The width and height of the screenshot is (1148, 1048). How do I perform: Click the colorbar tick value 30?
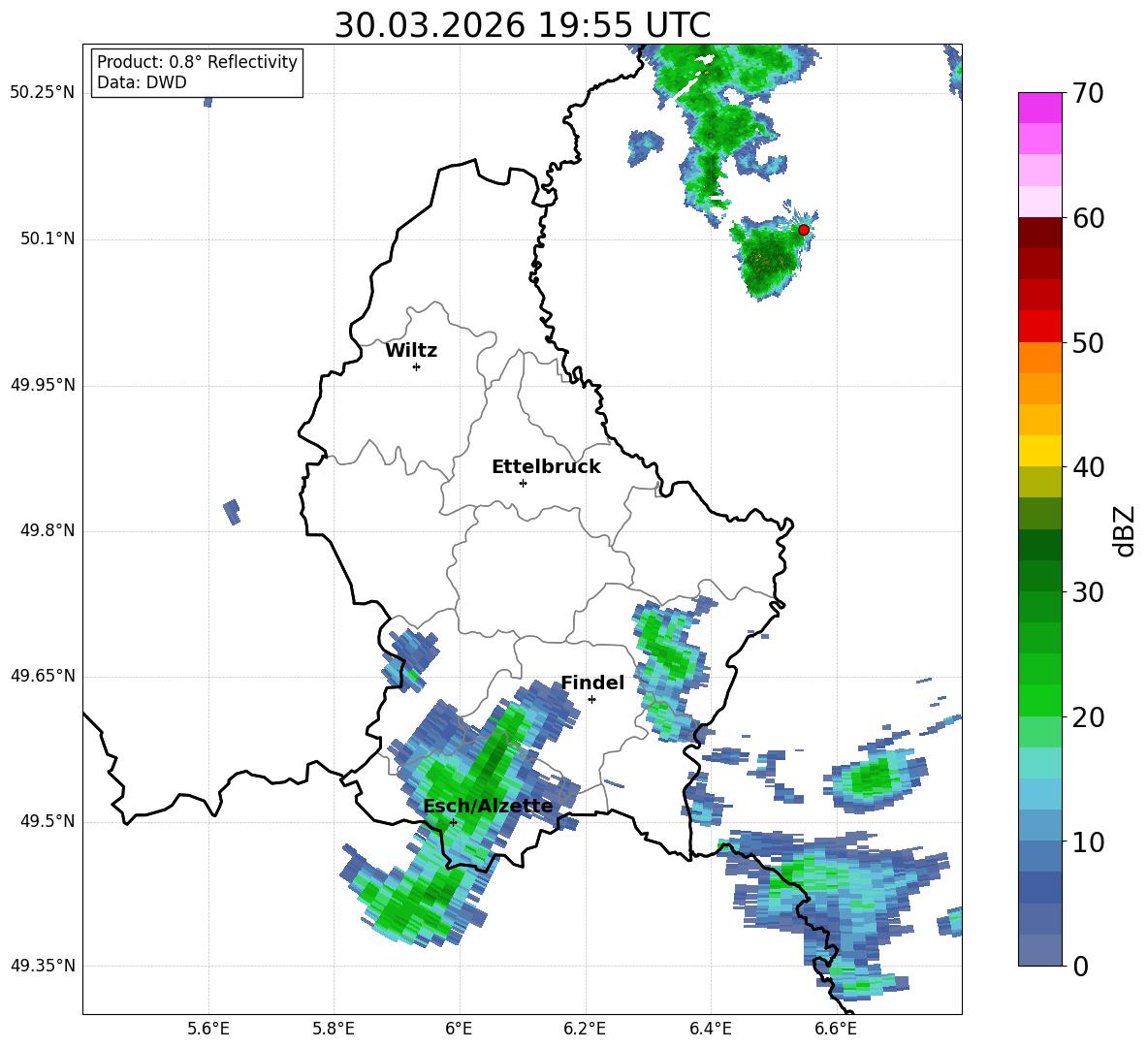pos(1088,592)
